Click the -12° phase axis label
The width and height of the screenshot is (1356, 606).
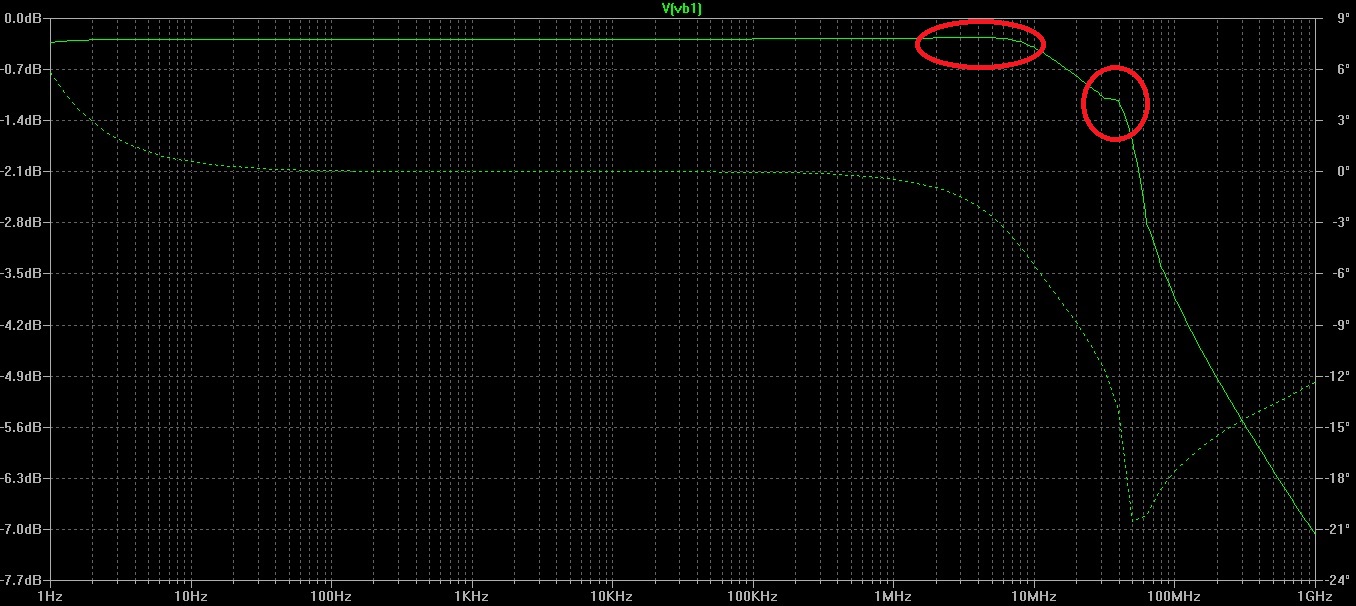click(x=1335, y=376)
